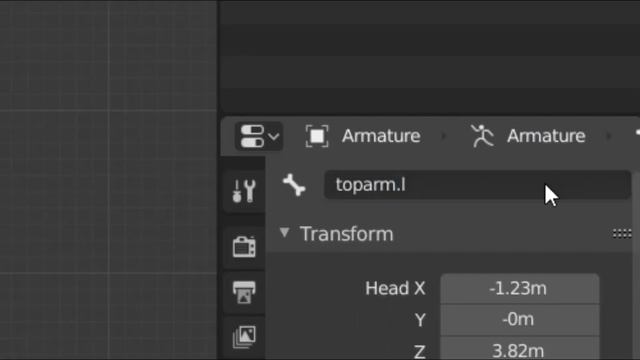The image size is (640, 360).
Task: Grab the Transform panel drag handle dots
Action: click(622, 233)
